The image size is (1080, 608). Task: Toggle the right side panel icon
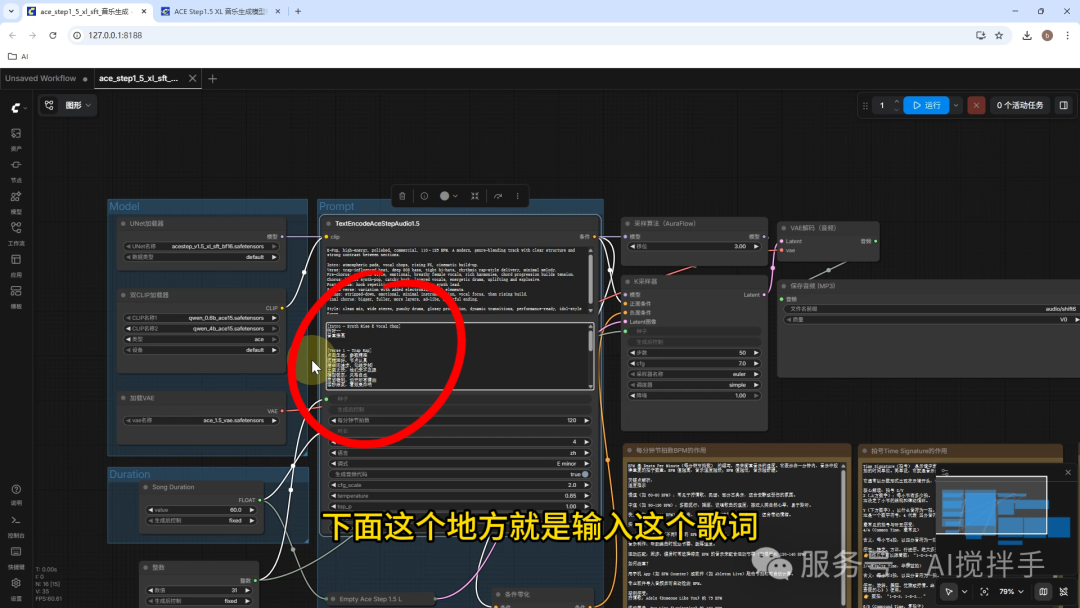[x=1063, y=105]
